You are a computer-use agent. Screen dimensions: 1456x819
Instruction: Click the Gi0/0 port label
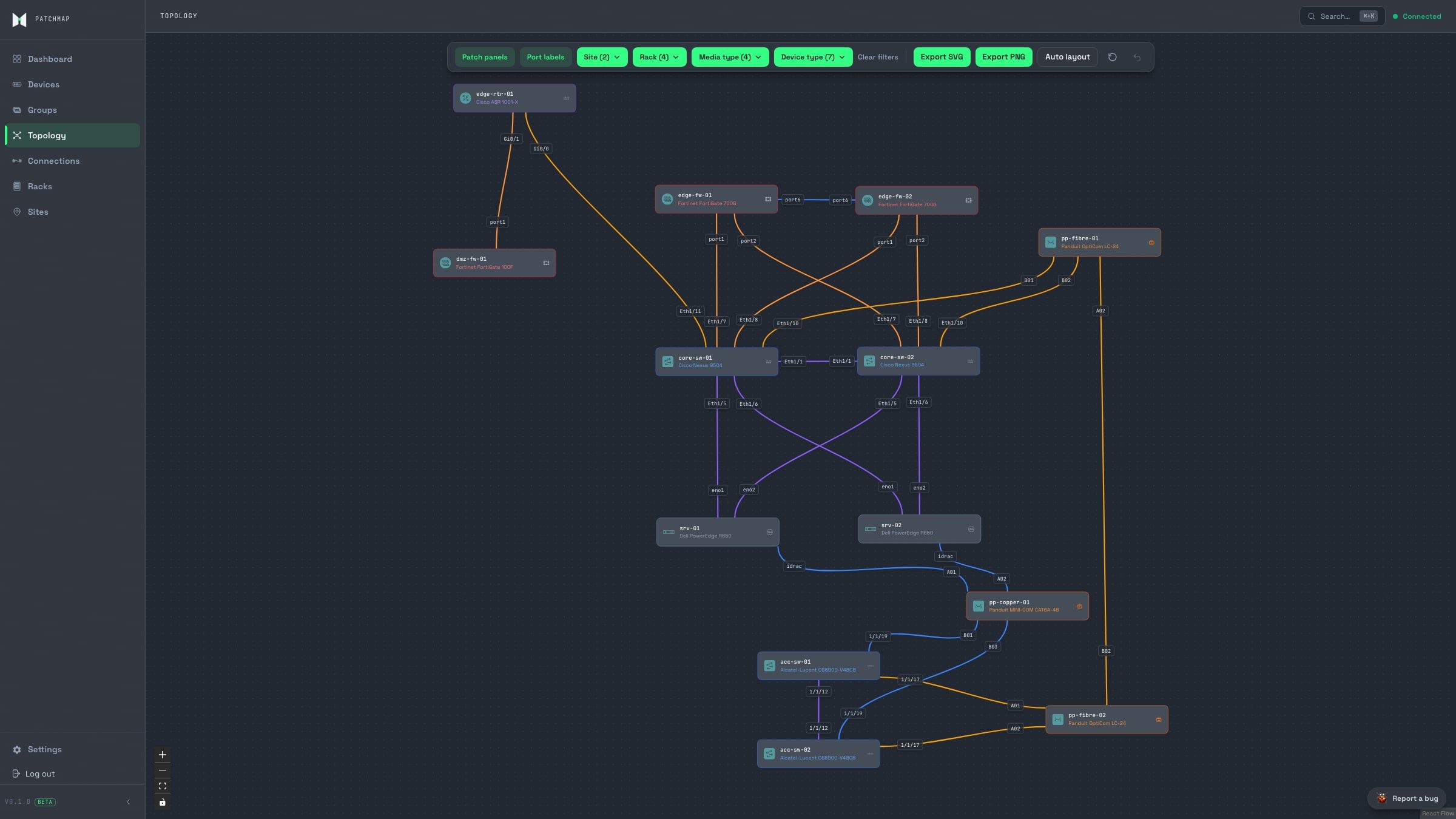tap(541, 149)
